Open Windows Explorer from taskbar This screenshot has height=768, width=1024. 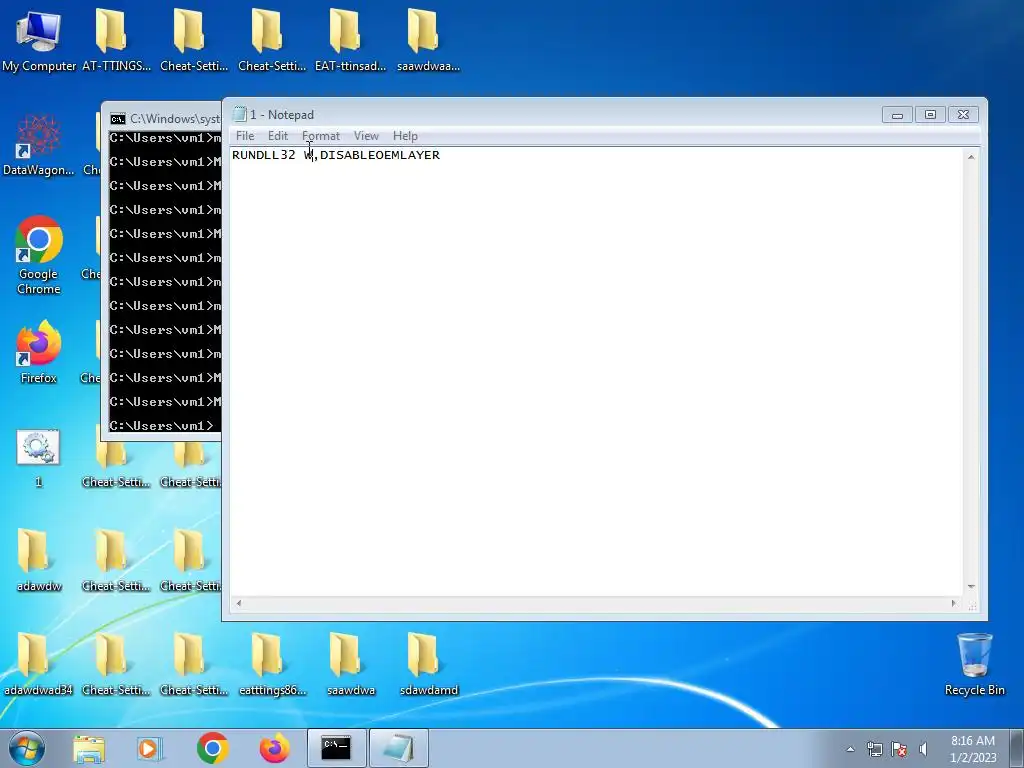tap(89, 748)
